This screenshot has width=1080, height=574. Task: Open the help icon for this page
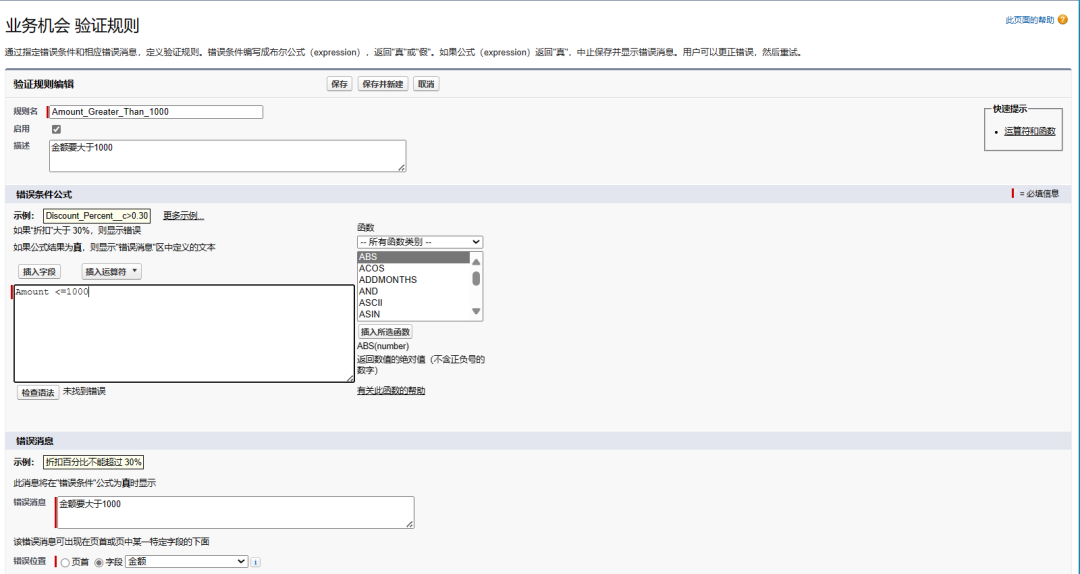click(x=1062, y=20)
